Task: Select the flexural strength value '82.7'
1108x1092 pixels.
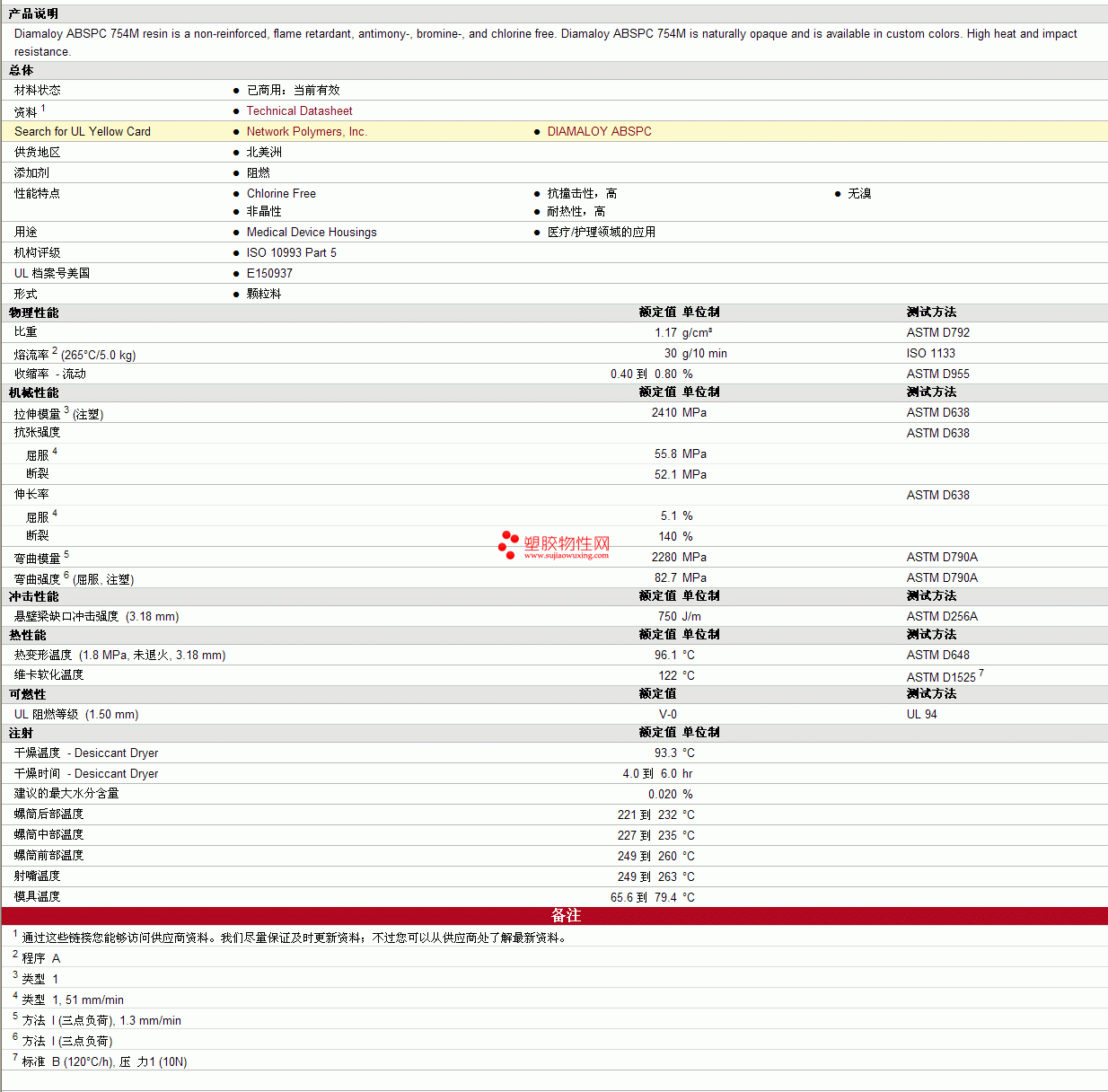Action: (665, 577)
